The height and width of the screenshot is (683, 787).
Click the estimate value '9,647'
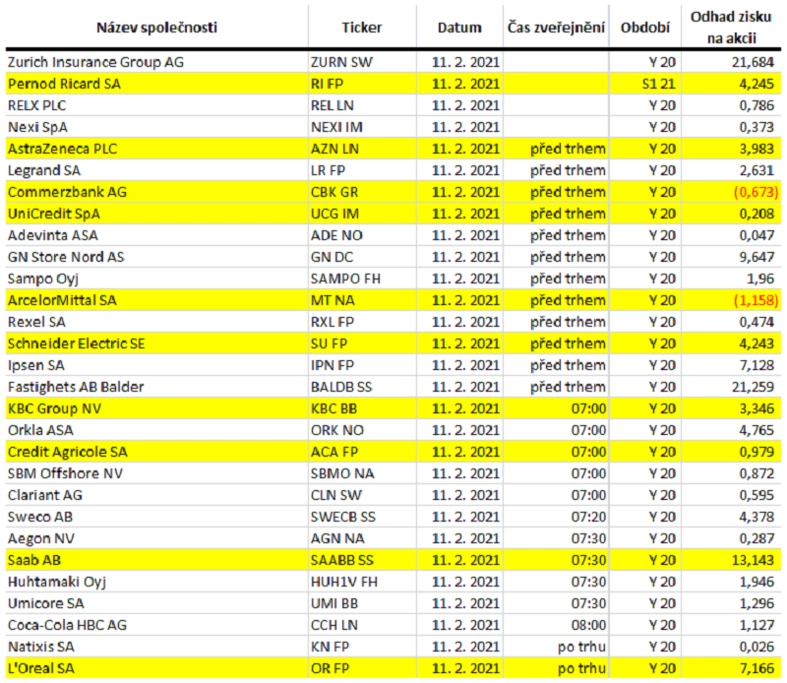click(756, 256)
